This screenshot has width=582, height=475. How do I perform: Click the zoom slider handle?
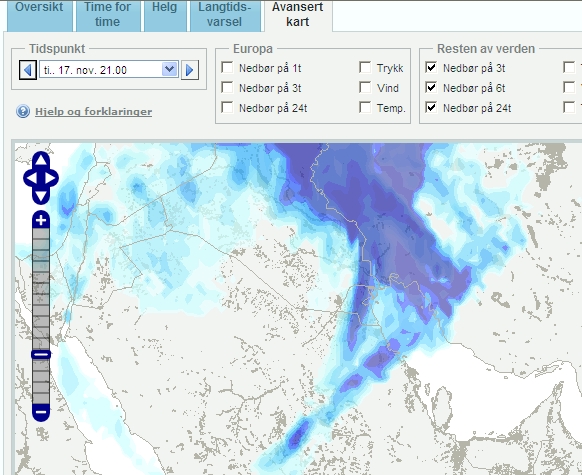point(41,354)
